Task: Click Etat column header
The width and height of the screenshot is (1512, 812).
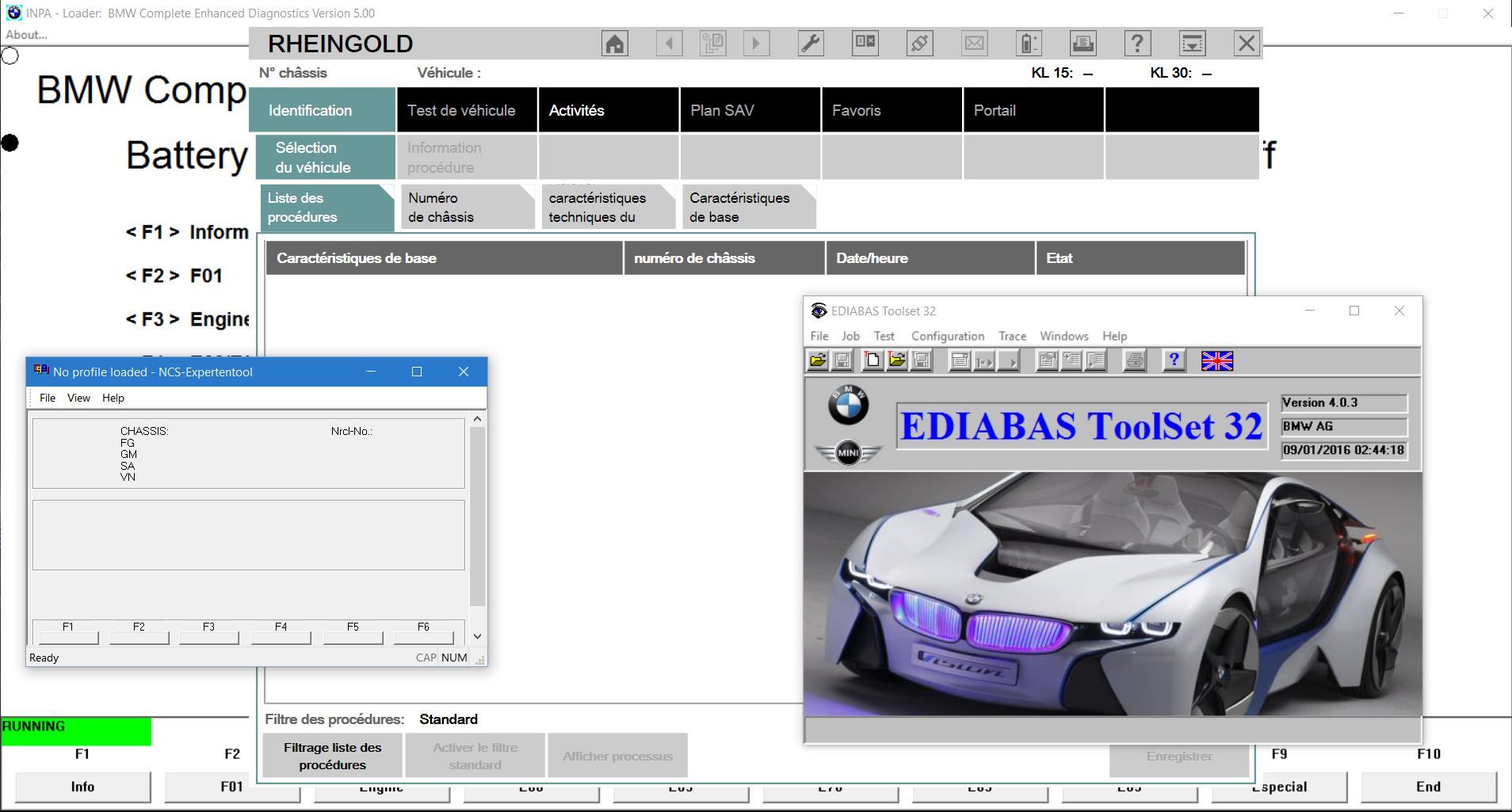Action: [1140, 258]
